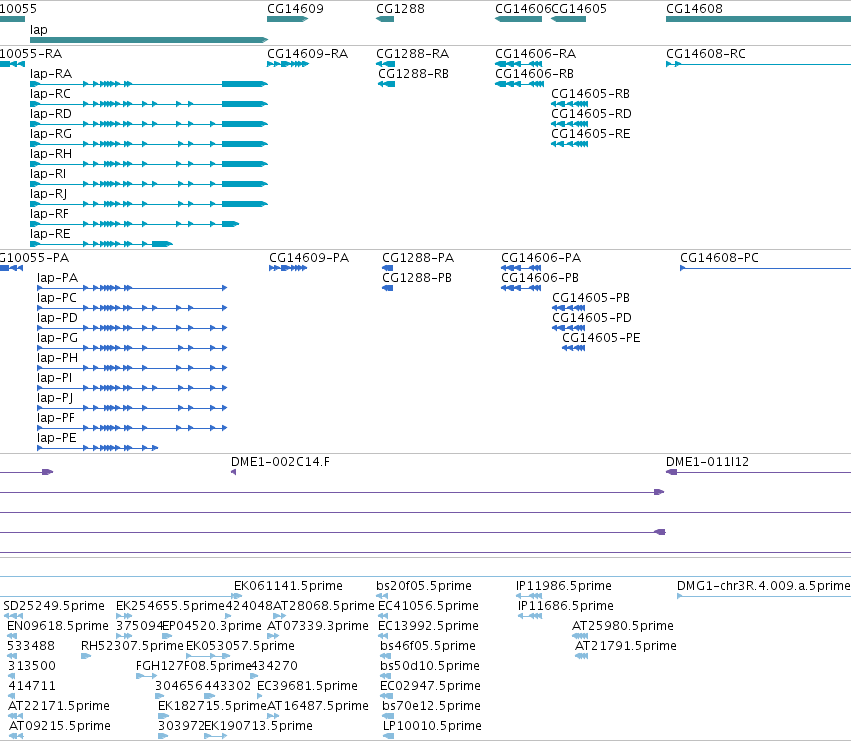Click the AT16487.5prime EST label

pos(317,706)
